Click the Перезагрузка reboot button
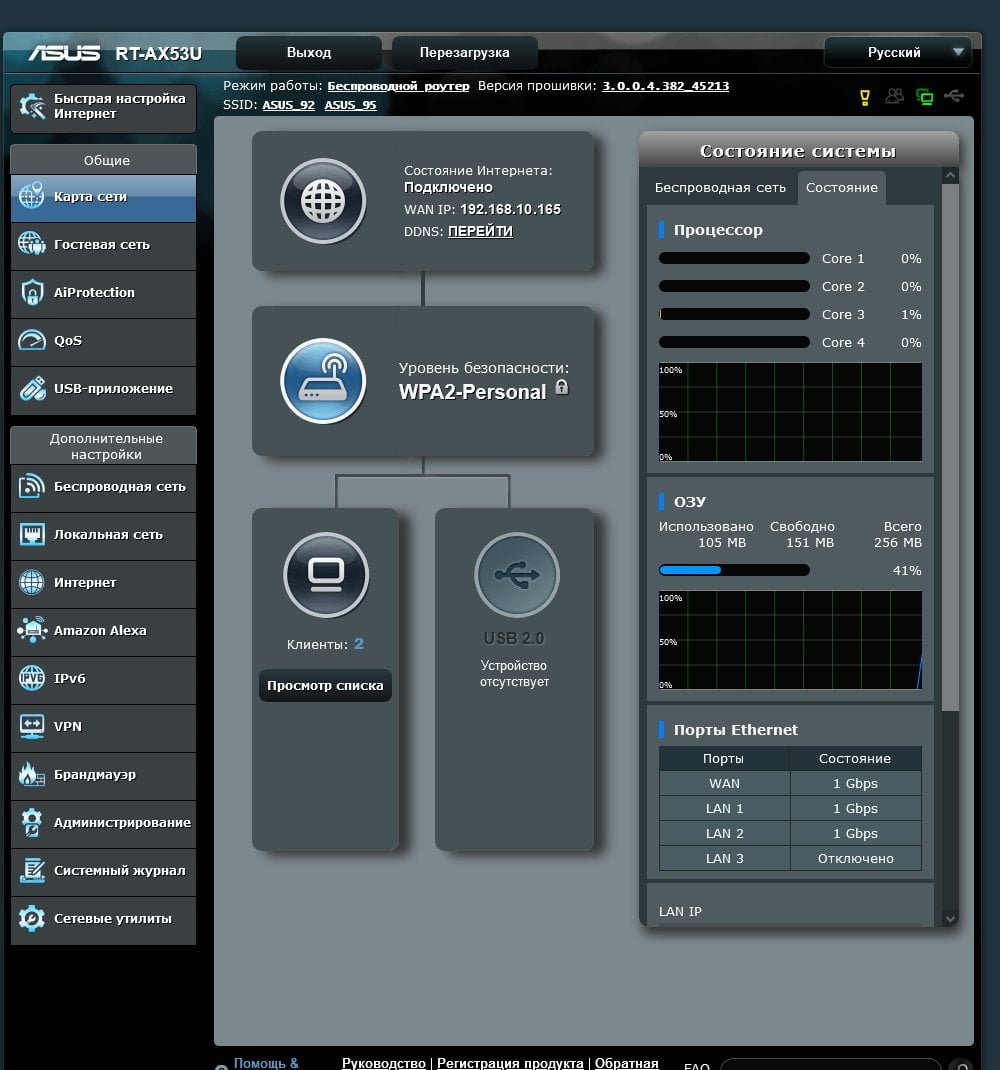The height and width of the screenshot is (1070, 1000). (465, 53)
